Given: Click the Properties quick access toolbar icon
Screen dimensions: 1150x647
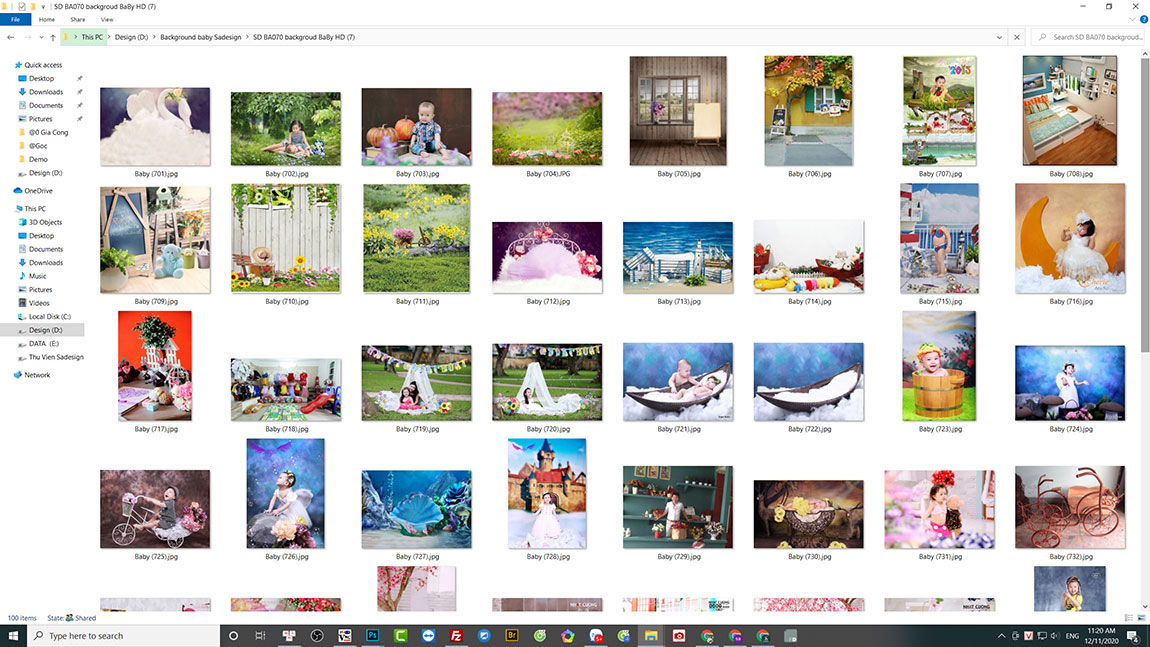Looking at the screenshot, I should 21,7.
